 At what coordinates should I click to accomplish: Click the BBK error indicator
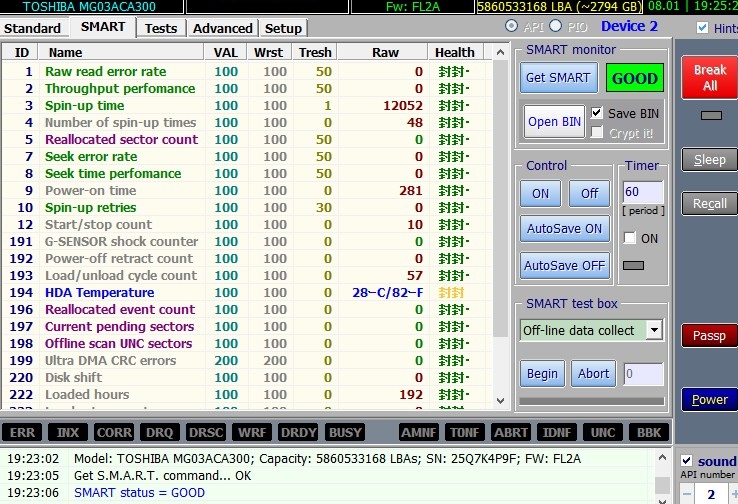649,432
